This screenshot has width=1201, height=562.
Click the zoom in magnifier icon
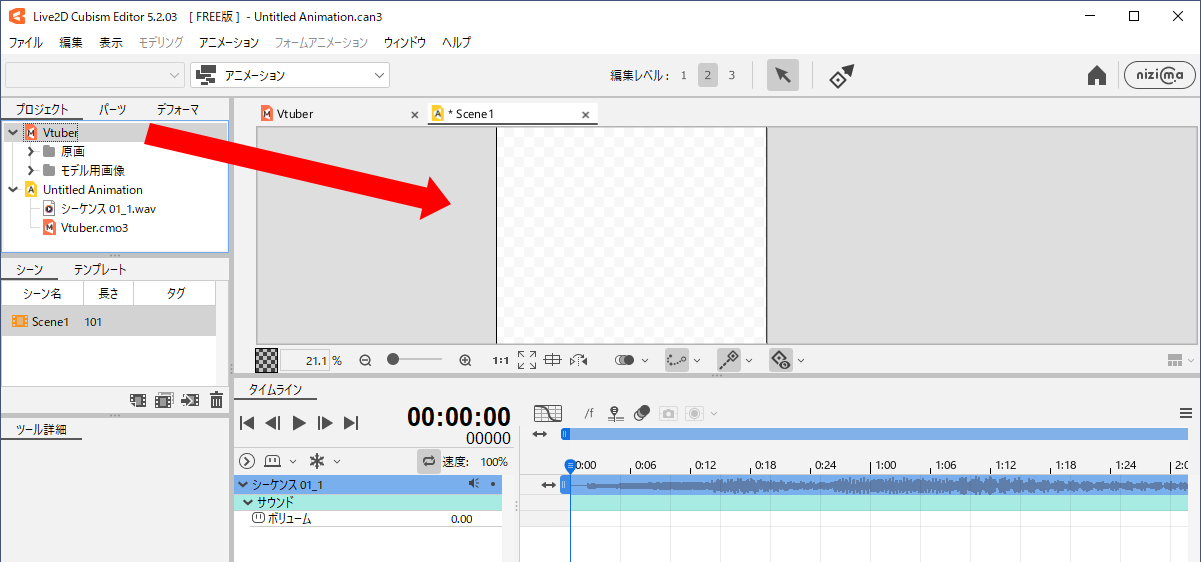tap(465, 360)
